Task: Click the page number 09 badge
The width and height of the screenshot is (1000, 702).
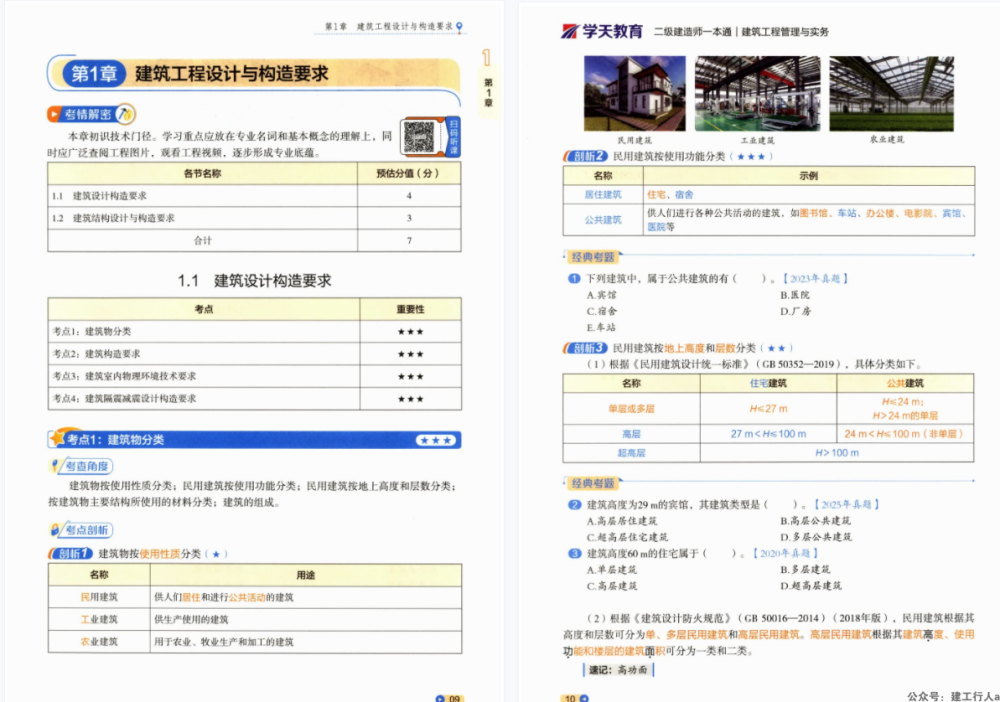Action: click(447, 698)
